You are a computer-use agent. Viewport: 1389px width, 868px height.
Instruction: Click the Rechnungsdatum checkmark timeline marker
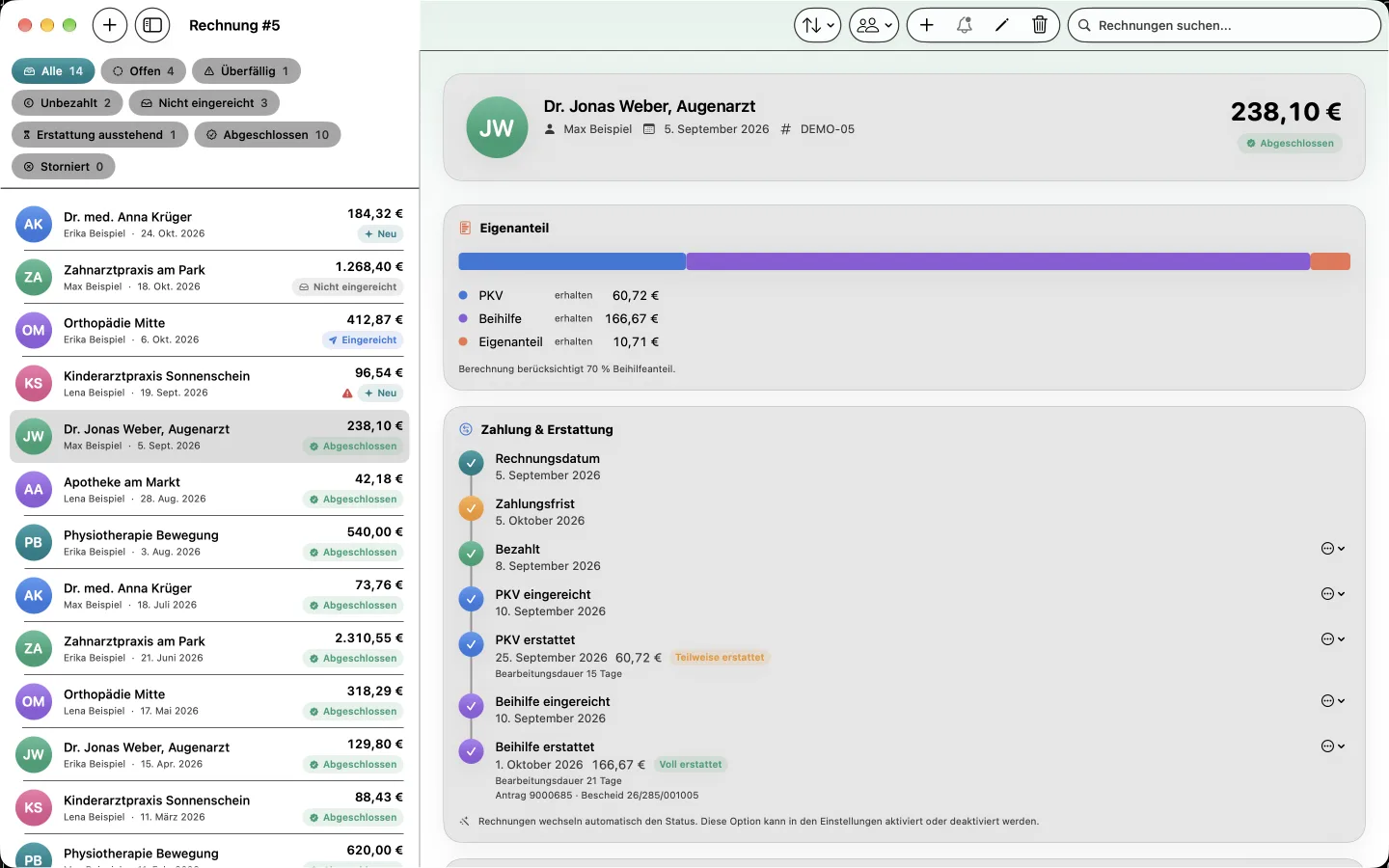pyautogui.click(x=471, y=464)
